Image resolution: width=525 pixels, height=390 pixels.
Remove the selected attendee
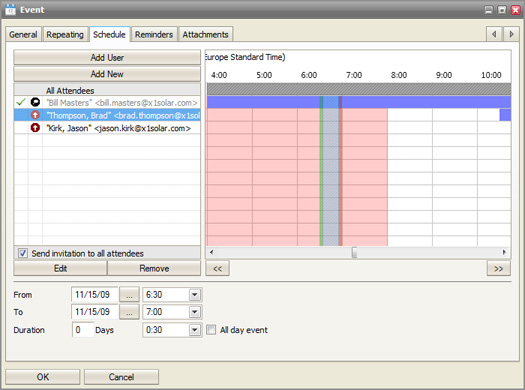[x=154, y=268]
